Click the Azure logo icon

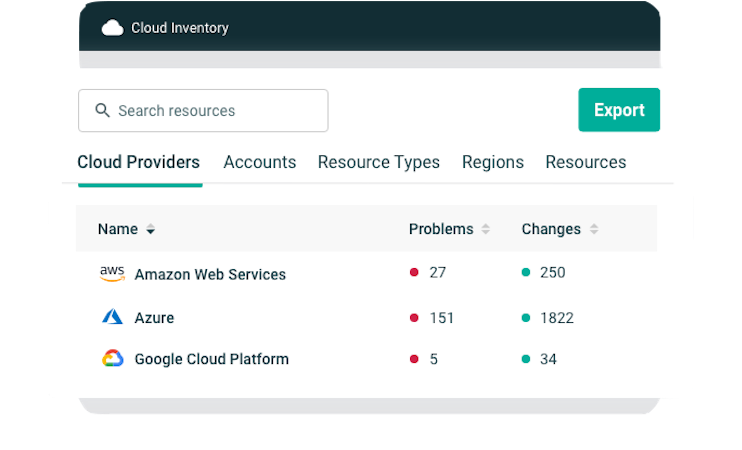[x=112, y=318]
